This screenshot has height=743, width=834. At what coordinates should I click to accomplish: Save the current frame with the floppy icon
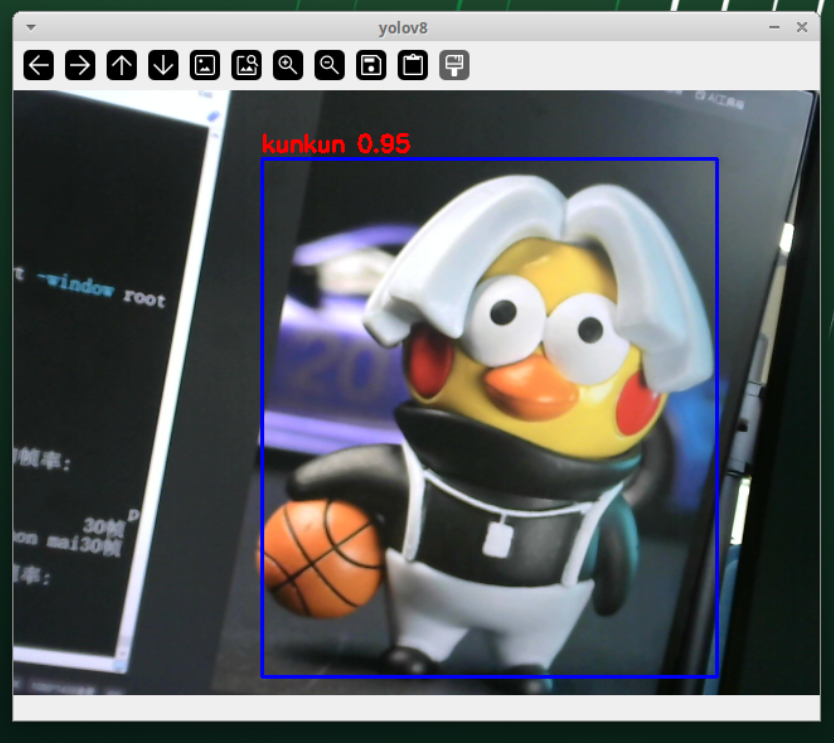(370, 65)
